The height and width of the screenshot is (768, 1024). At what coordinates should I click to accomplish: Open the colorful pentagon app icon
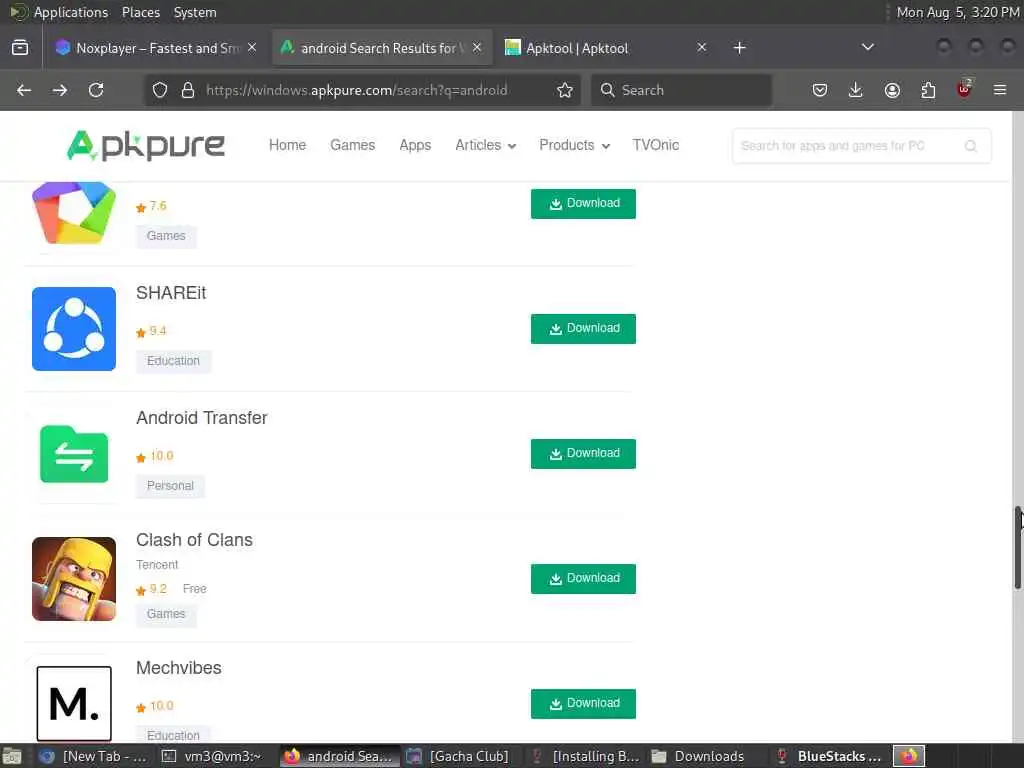74,213
